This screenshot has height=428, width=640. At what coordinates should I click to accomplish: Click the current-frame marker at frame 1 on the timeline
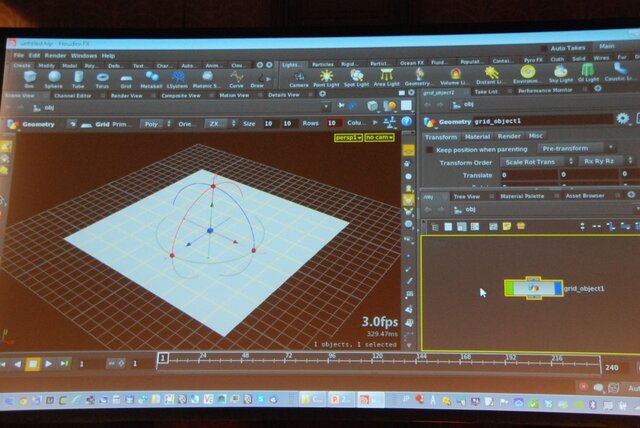pyautogui.click(x=163, y=358)
